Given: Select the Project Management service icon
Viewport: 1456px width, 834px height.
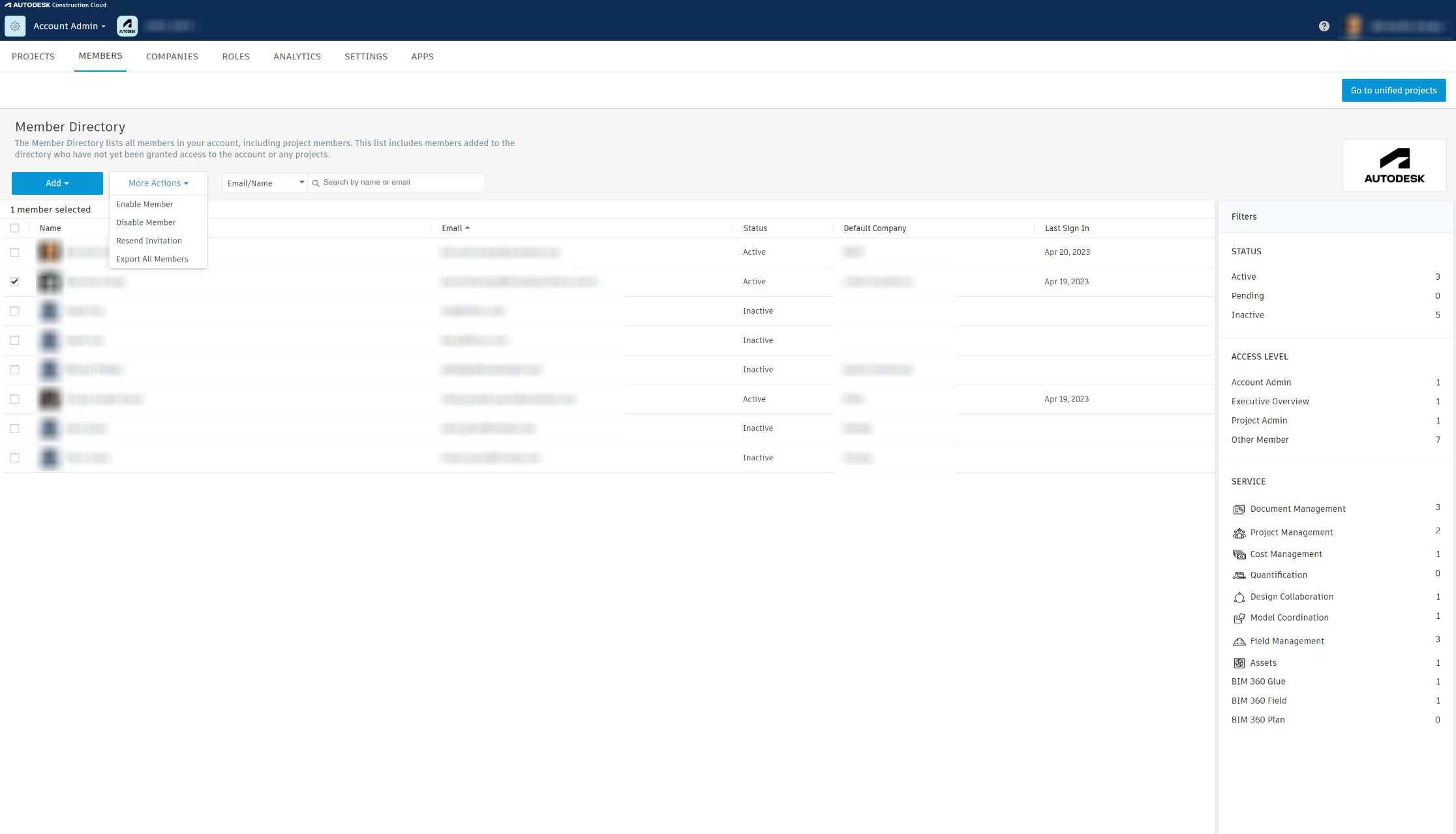Looking at the screenshot, I should pyautogui.click(x=1239, y=533).
